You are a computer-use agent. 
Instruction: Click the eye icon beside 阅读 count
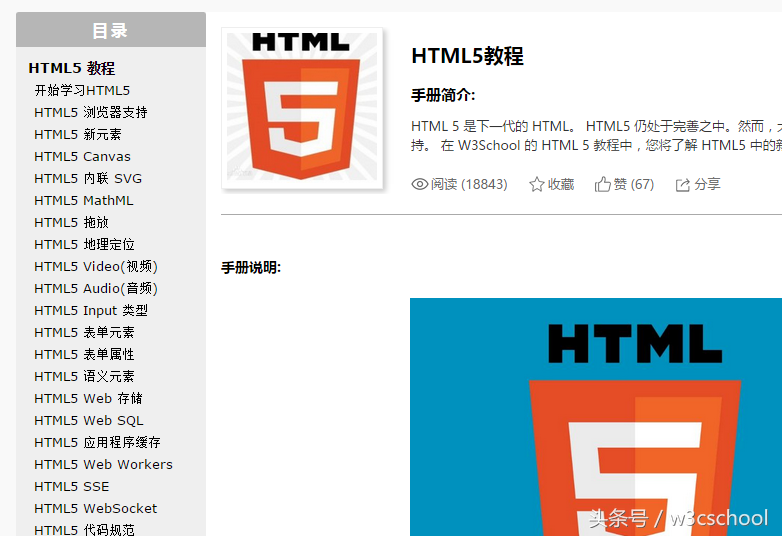coord(420,184)
